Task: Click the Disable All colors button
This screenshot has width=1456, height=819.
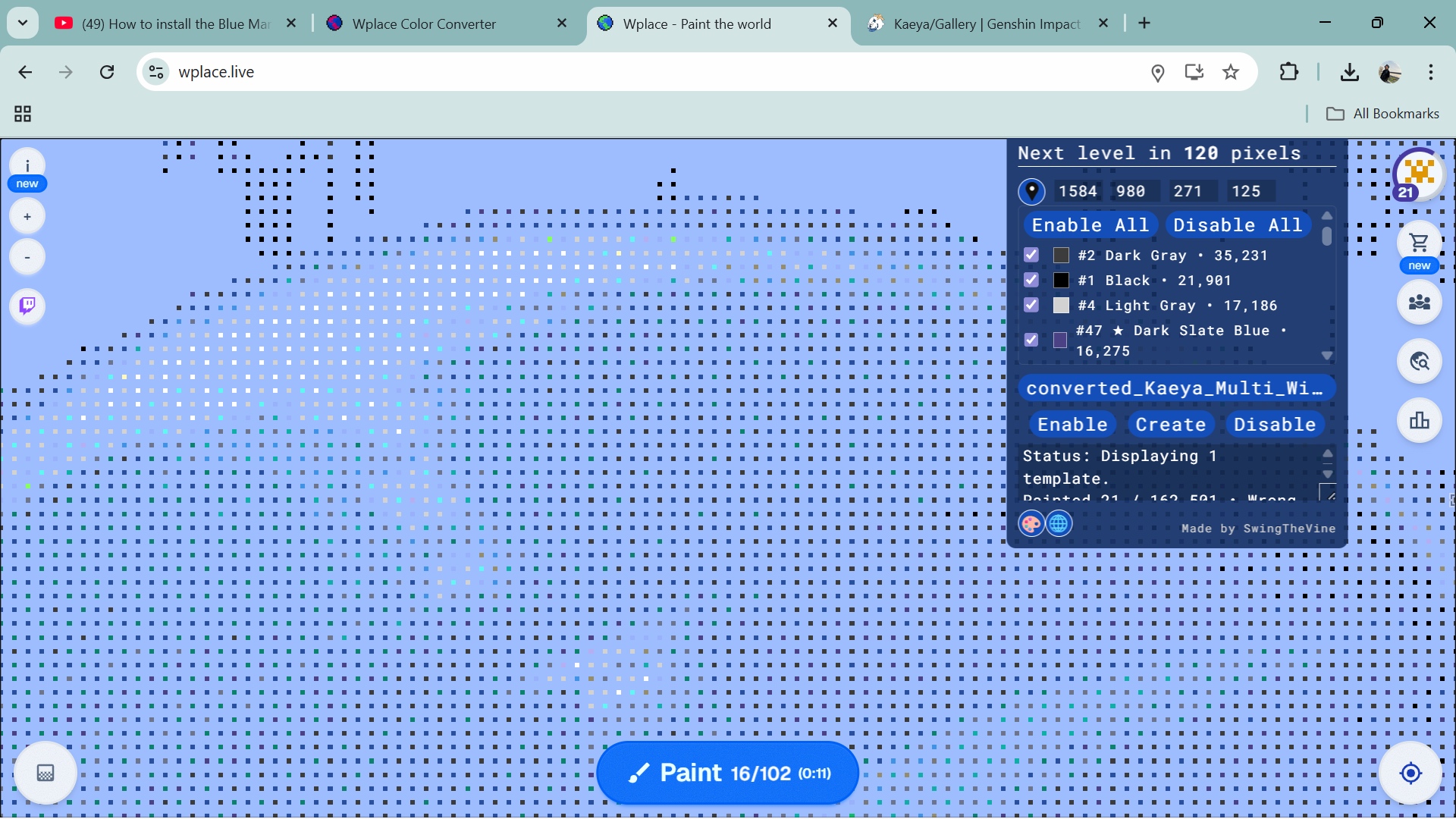Action: click(1237, 225)
